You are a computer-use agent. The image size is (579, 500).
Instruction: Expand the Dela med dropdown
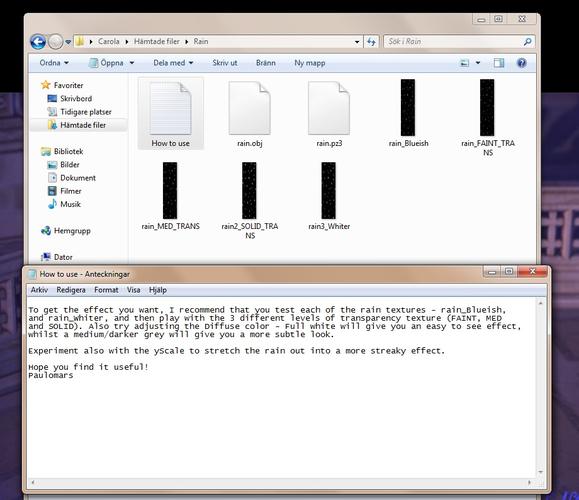[173, 63]
